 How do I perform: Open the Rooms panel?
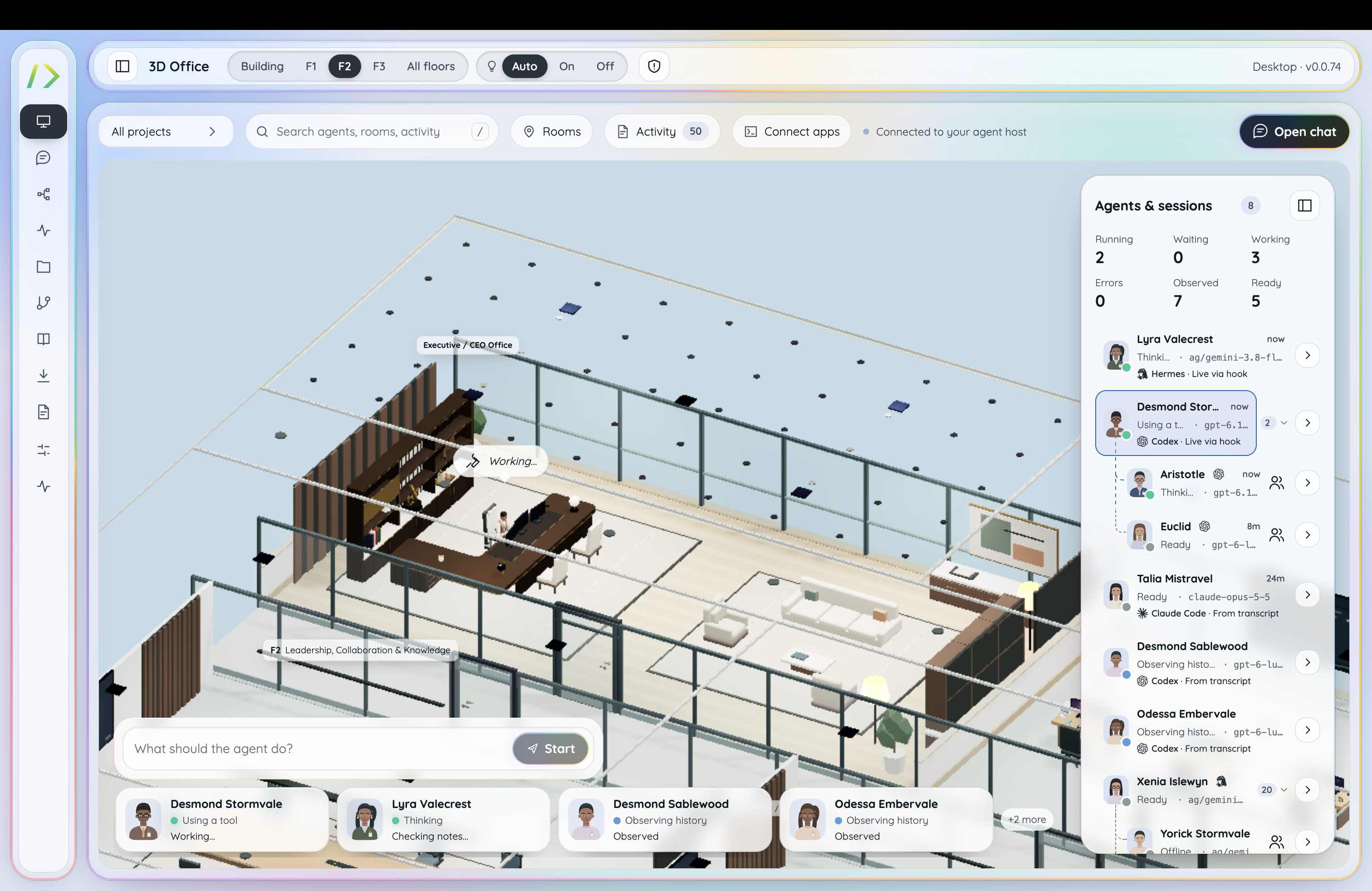point(552,132)
